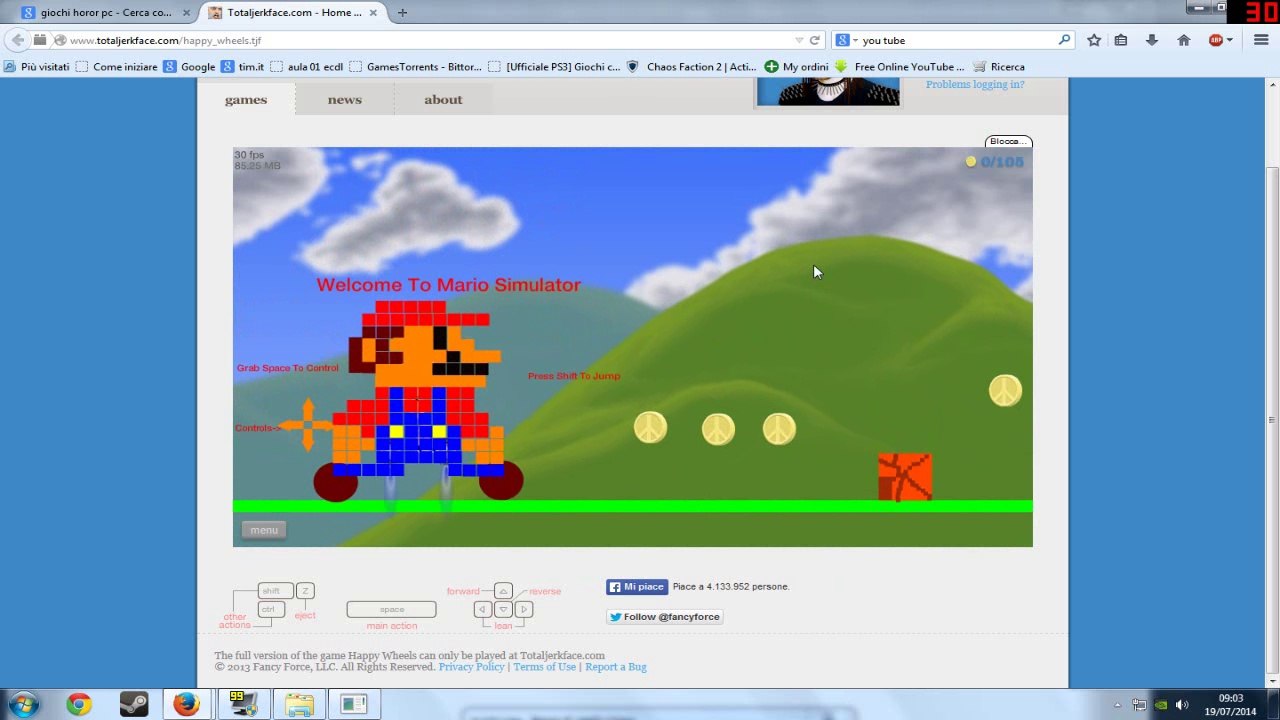Screen dimensions: 1280x720
Task: Open the Terms of Use link
Action: 544,667
